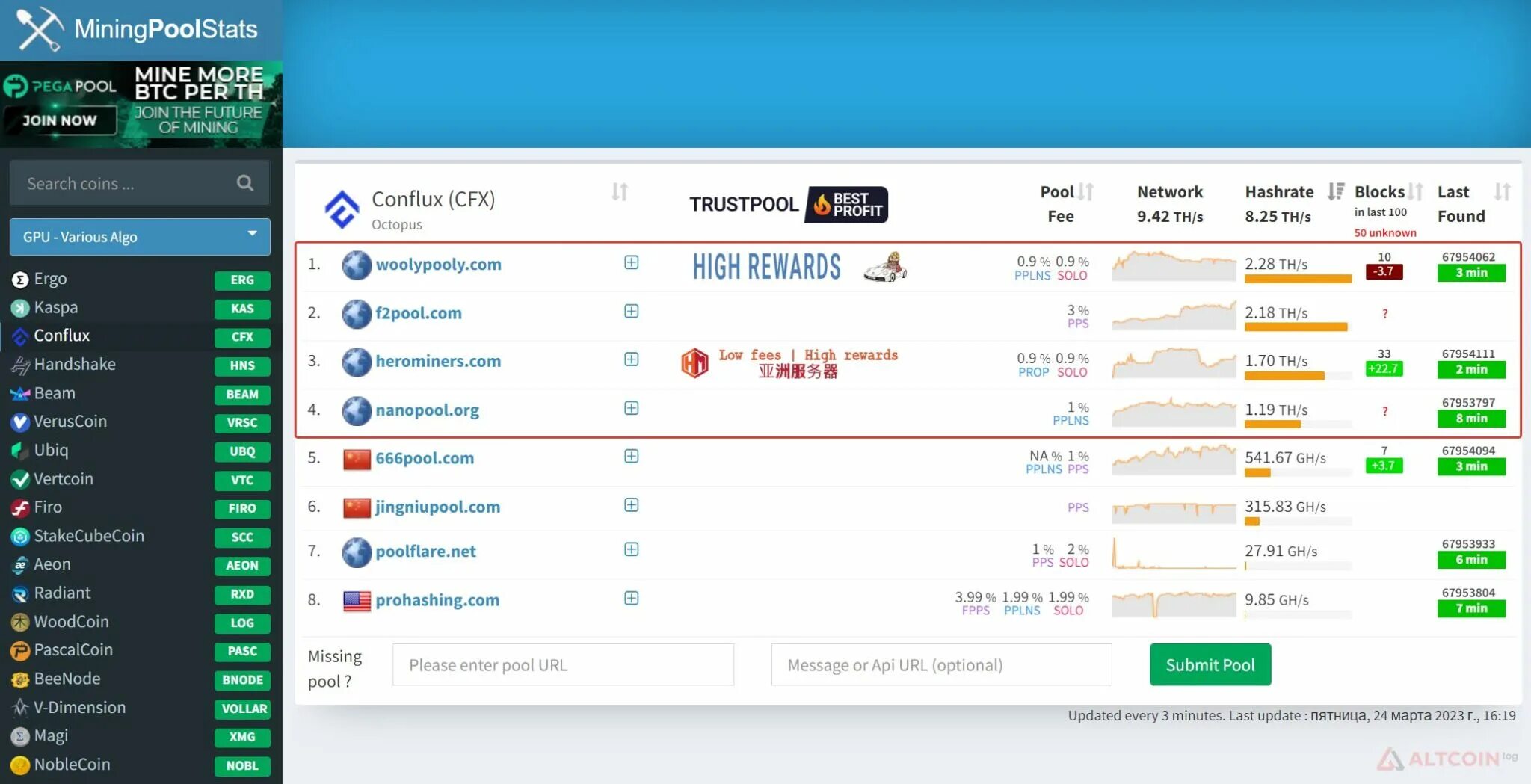The width and height of the screenshot is (1531, 784).
Task: Click the herominers hexagon logo in the ad
Action: [694, 363]
